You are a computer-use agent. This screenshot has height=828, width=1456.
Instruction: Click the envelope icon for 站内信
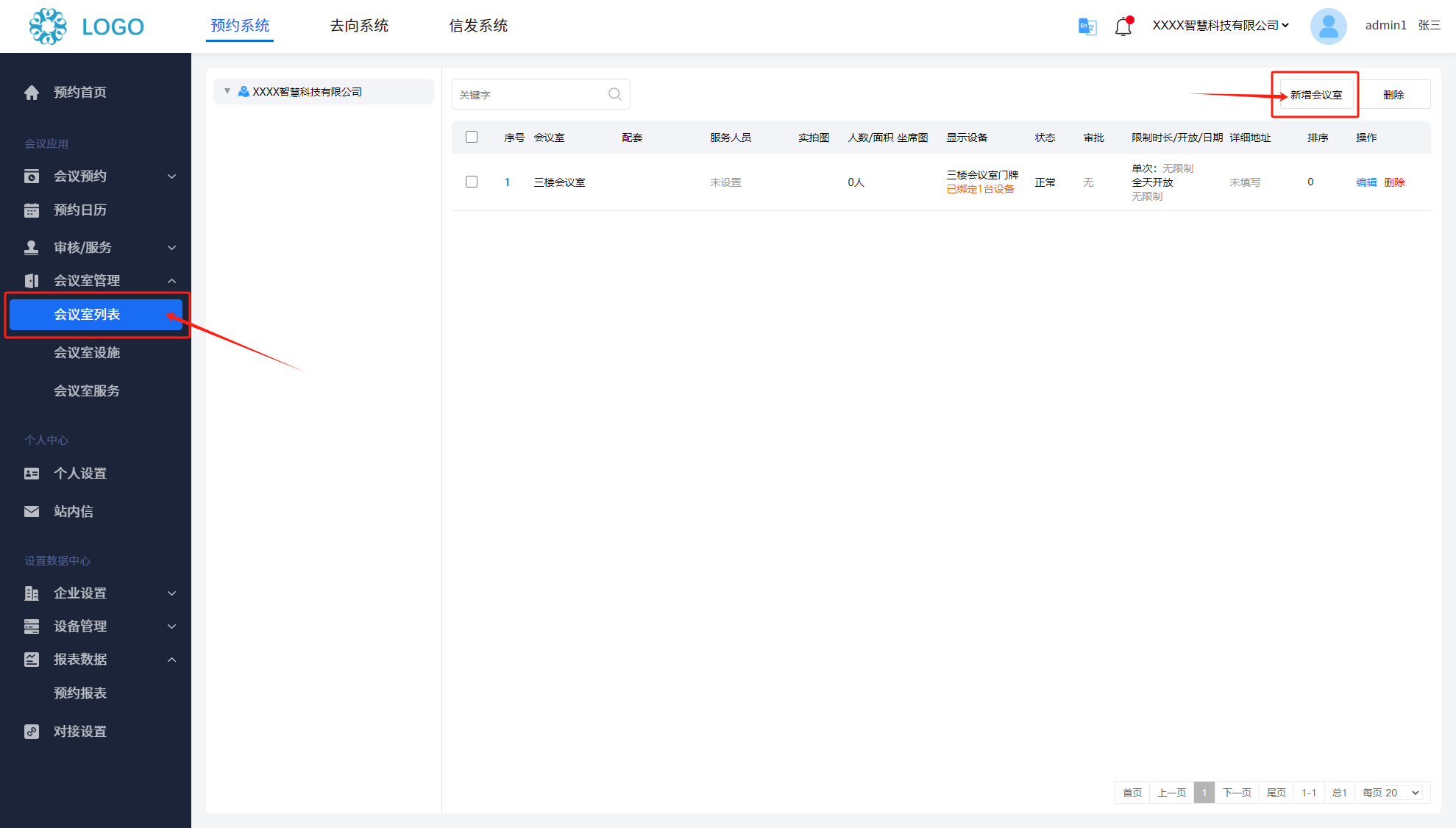pyautogui.click(x=32, y=512)
